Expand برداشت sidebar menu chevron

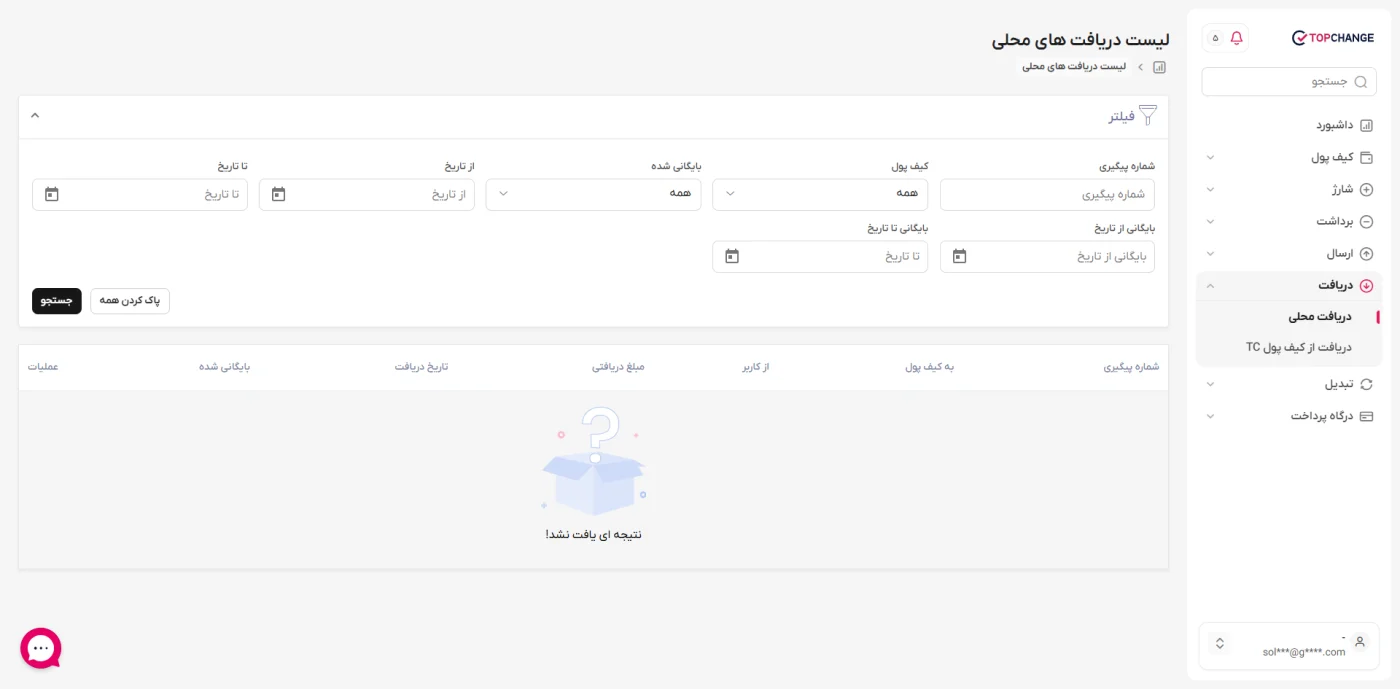point(1210,221)
